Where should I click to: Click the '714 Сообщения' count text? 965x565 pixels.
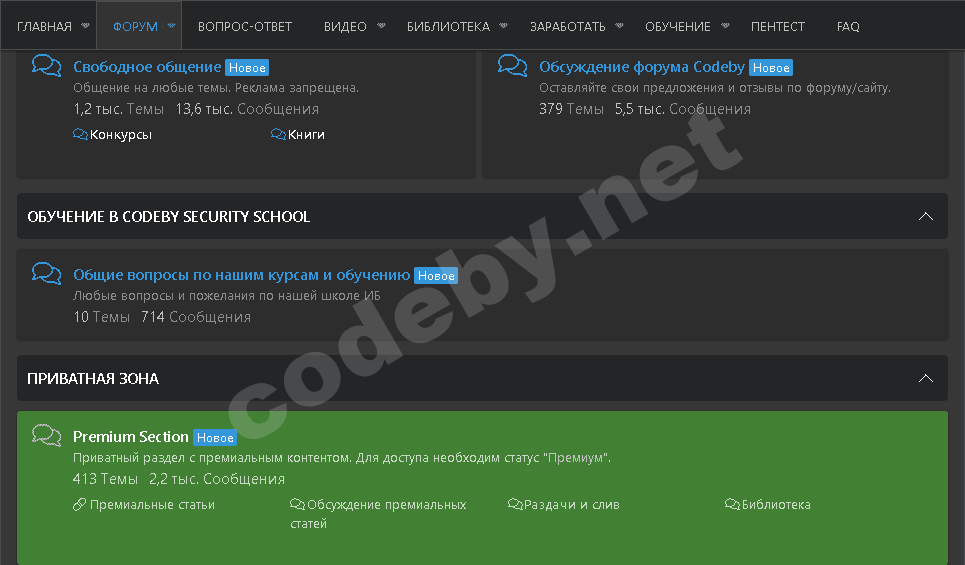pos(196,317)
